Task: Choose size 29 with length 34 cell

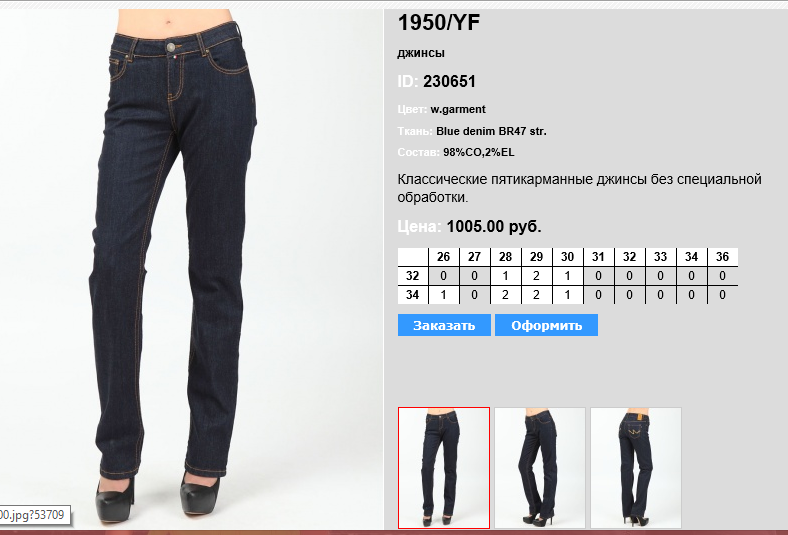Action: point(536,295)
